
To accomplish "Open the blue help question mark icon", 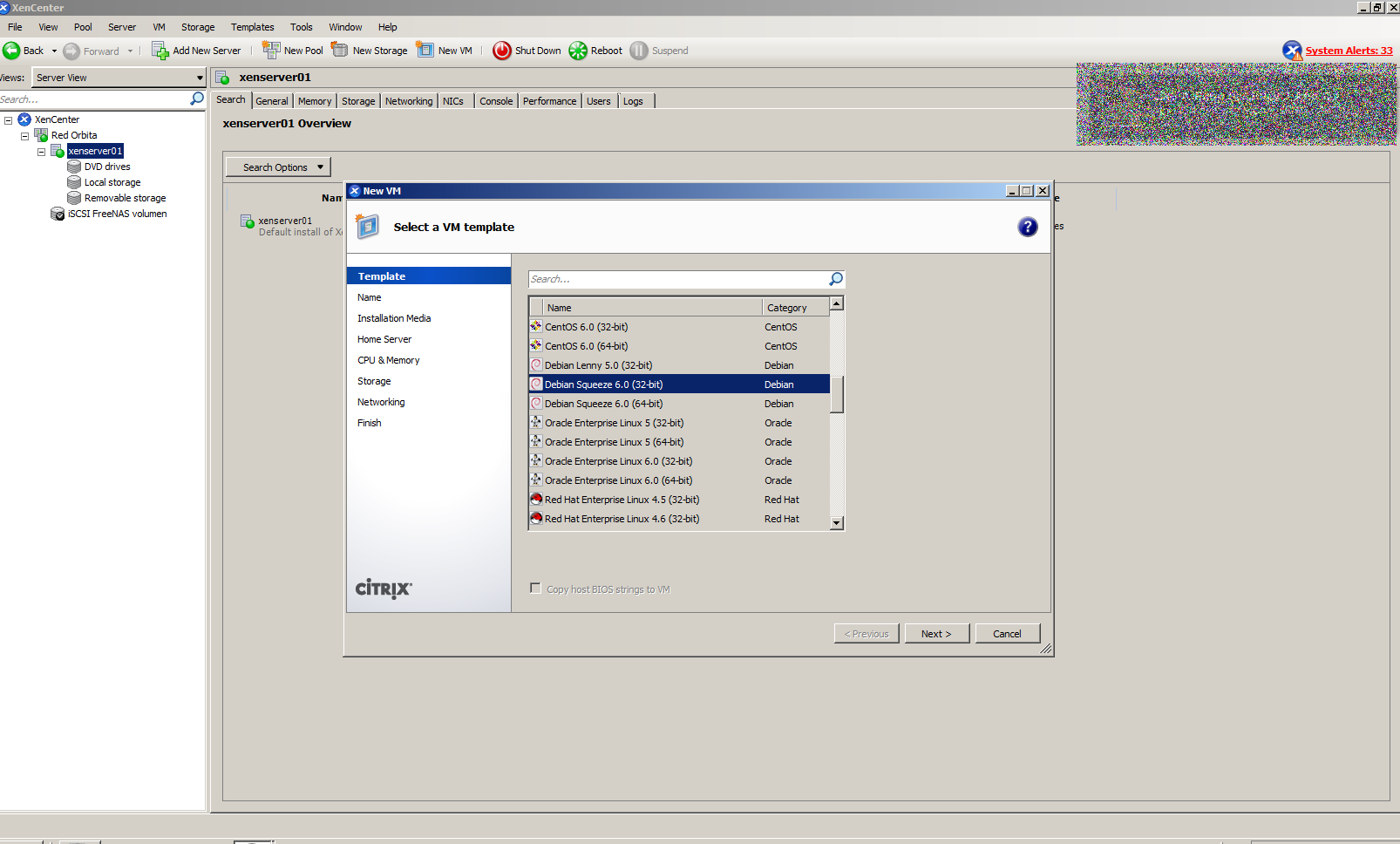I will [1028, 227].
